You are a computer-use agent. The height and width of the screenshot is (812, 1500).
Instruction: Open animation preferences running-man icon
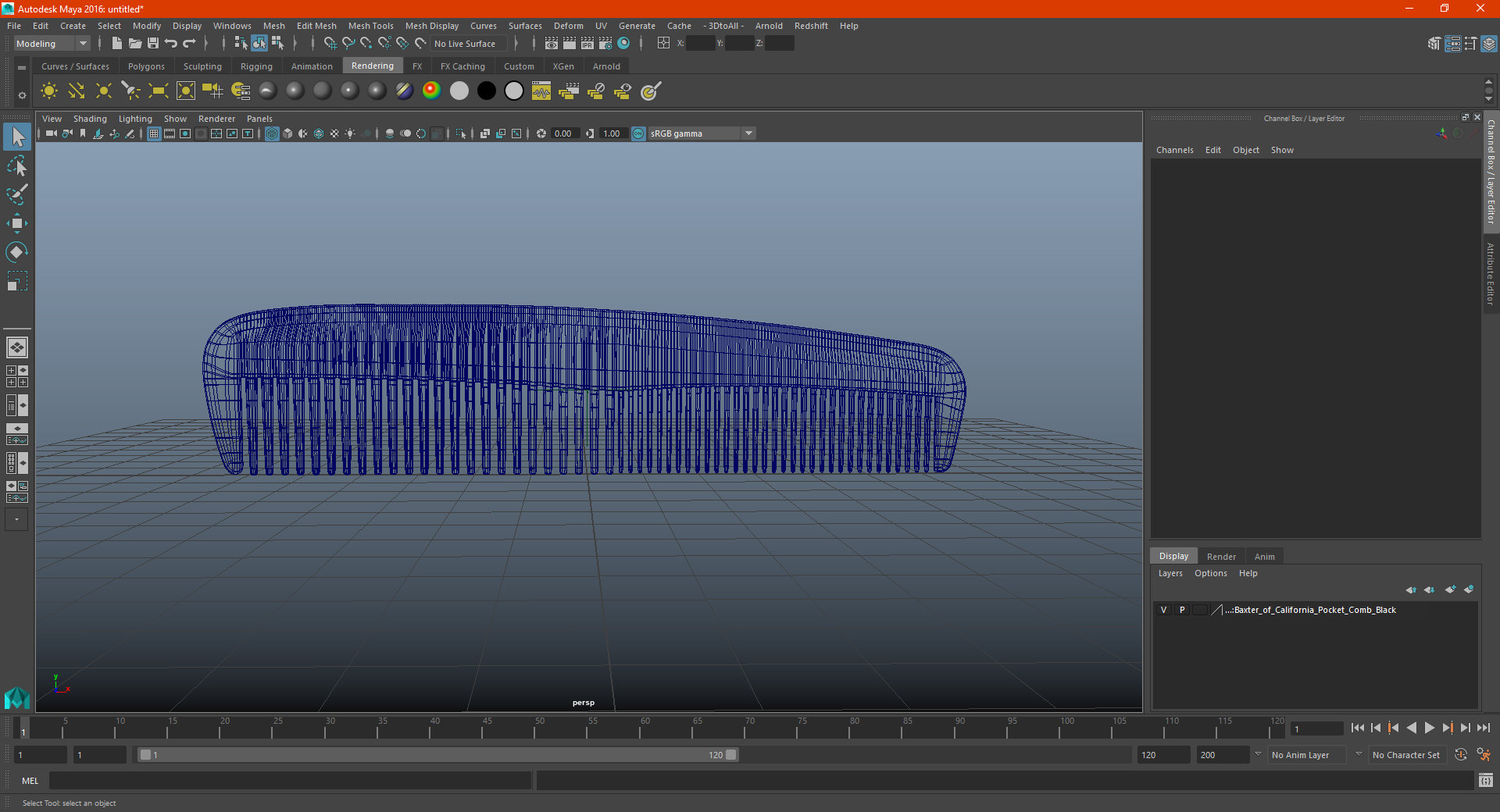pos(1484,755)
